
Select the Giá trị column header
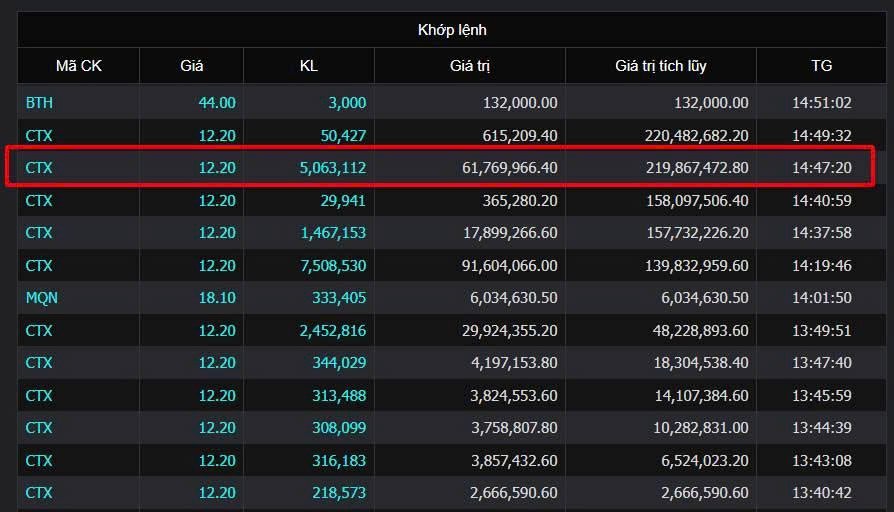[x=470, y=66]
